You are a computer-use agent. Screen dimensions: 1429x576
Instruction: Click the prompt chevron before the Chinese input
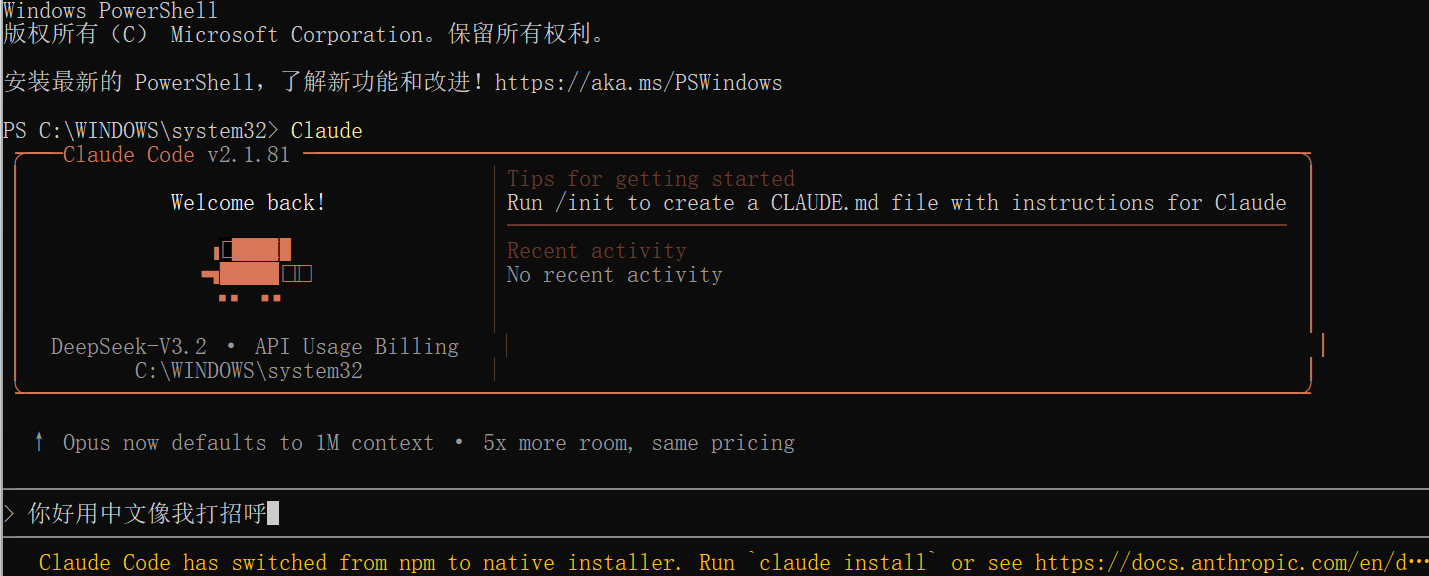(x=9, y=514)
